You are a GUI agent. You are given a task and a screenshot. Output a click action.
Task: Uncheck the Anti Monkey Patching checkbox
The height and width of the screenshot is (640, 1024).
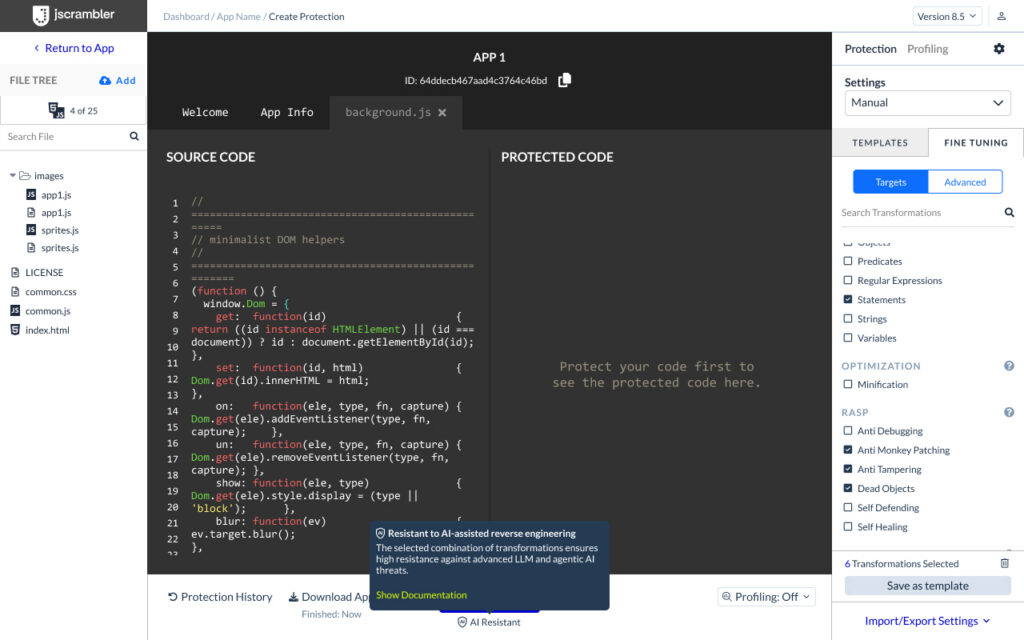[x=848, y=450]
